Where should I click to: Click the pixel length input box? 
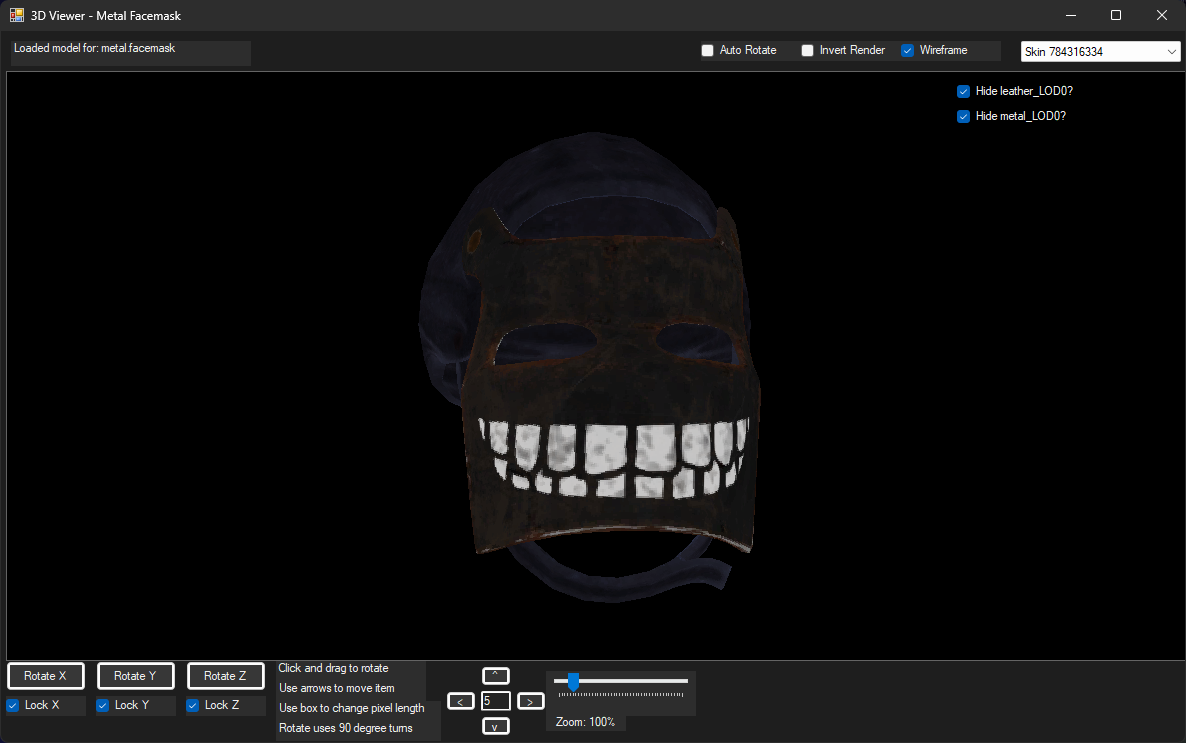point(495,700)
